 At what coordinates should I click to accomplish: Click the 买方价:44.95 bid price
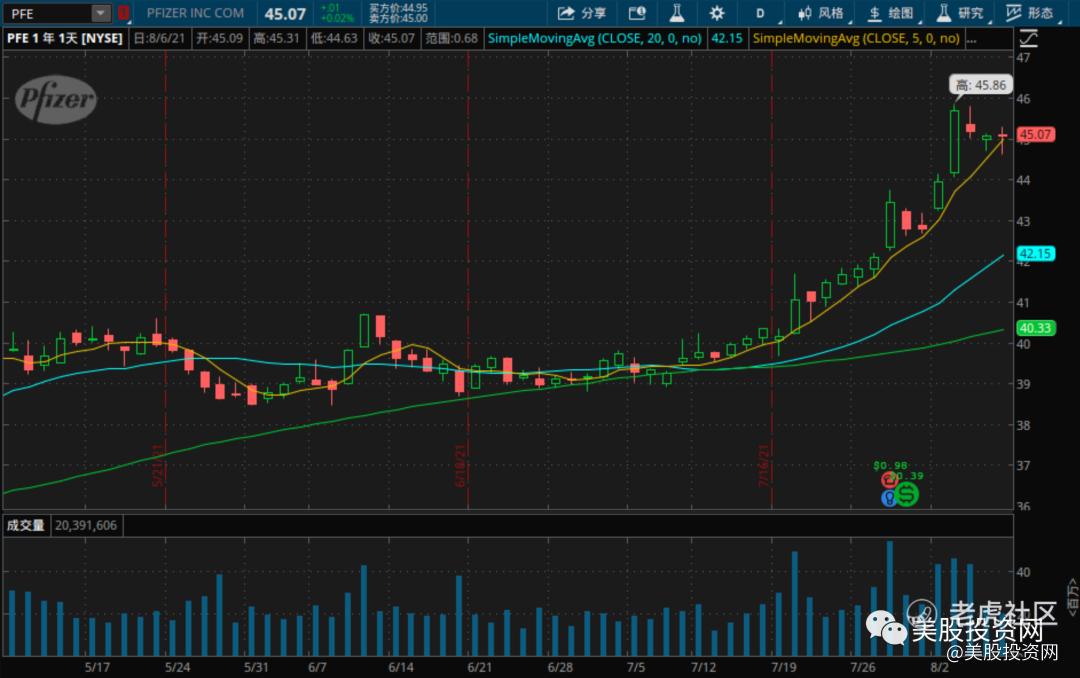(x=398, y=8)
